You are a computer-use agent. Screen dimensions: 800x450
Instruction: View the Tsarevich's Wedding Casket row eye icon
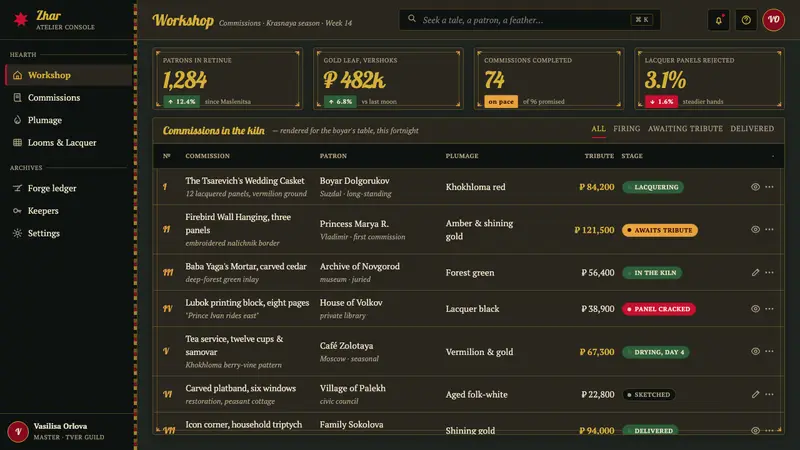pyautogui.click(x=755, y=187)
